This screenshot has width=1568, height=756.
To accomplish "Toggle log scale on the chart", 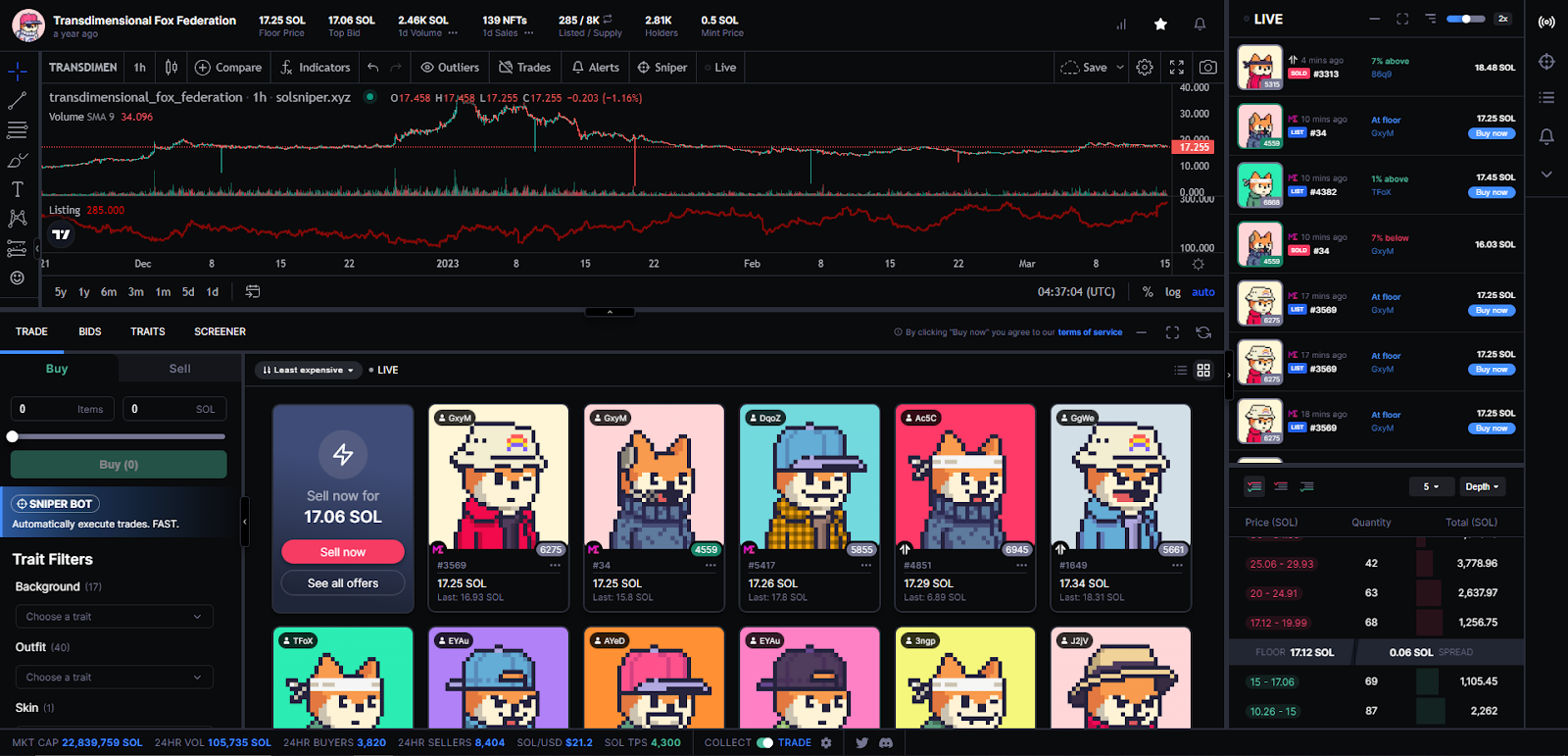I will pyautogui.click(x=1172, y=292).
